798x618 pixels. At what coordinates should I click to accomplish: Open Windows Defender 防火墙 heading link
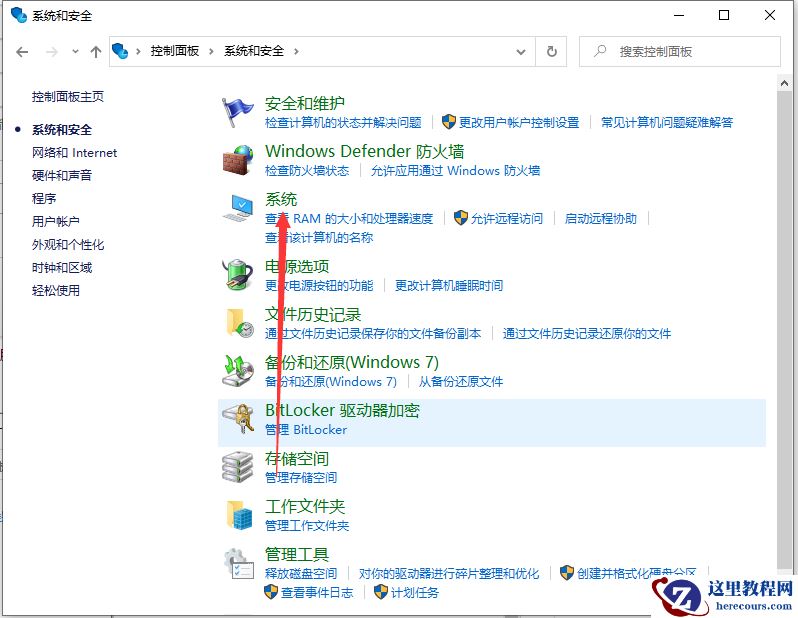364,151
